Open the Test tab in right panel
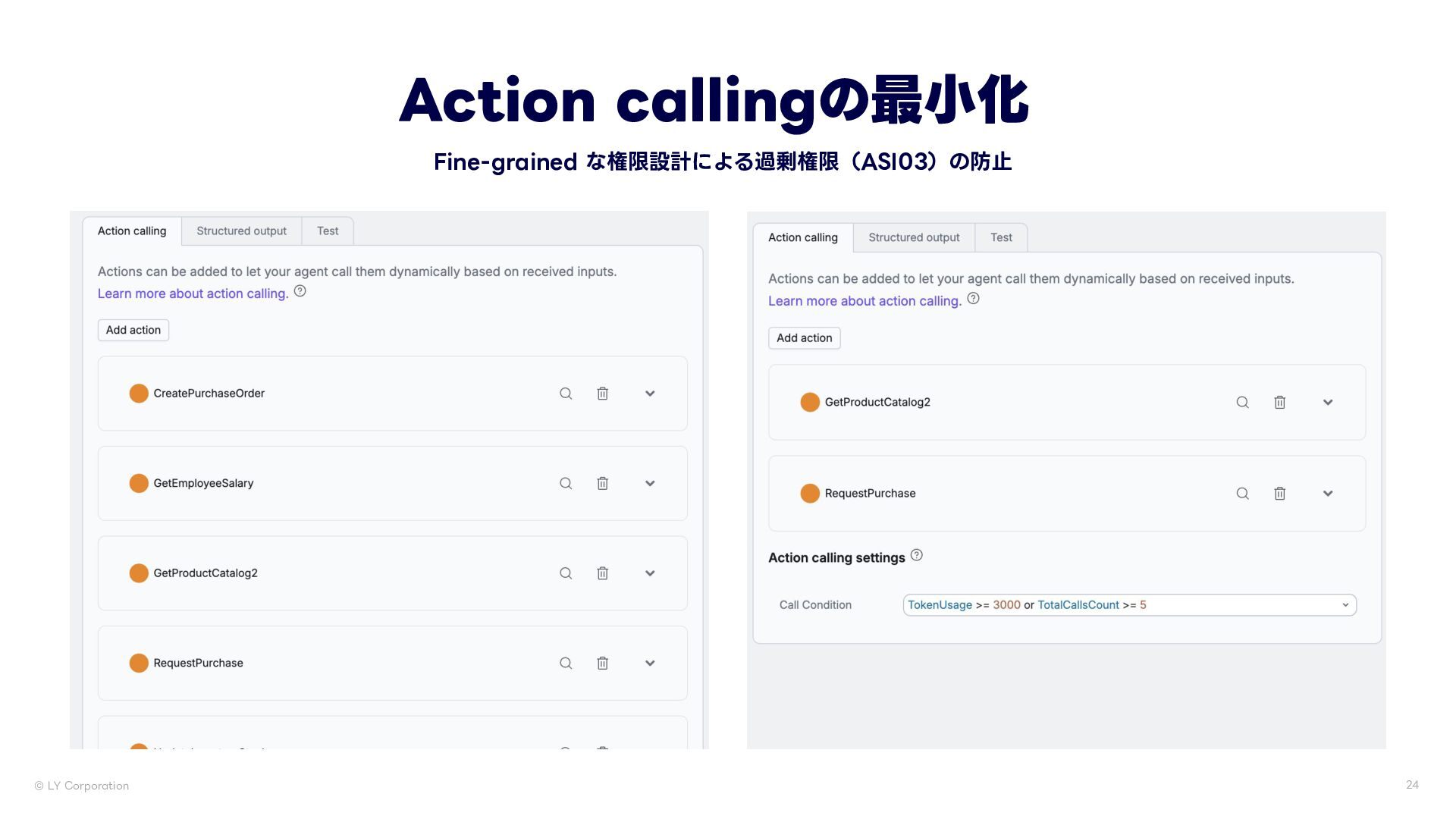The height and width of the screenshot is (819, 1456). [x=1001, y=237]
